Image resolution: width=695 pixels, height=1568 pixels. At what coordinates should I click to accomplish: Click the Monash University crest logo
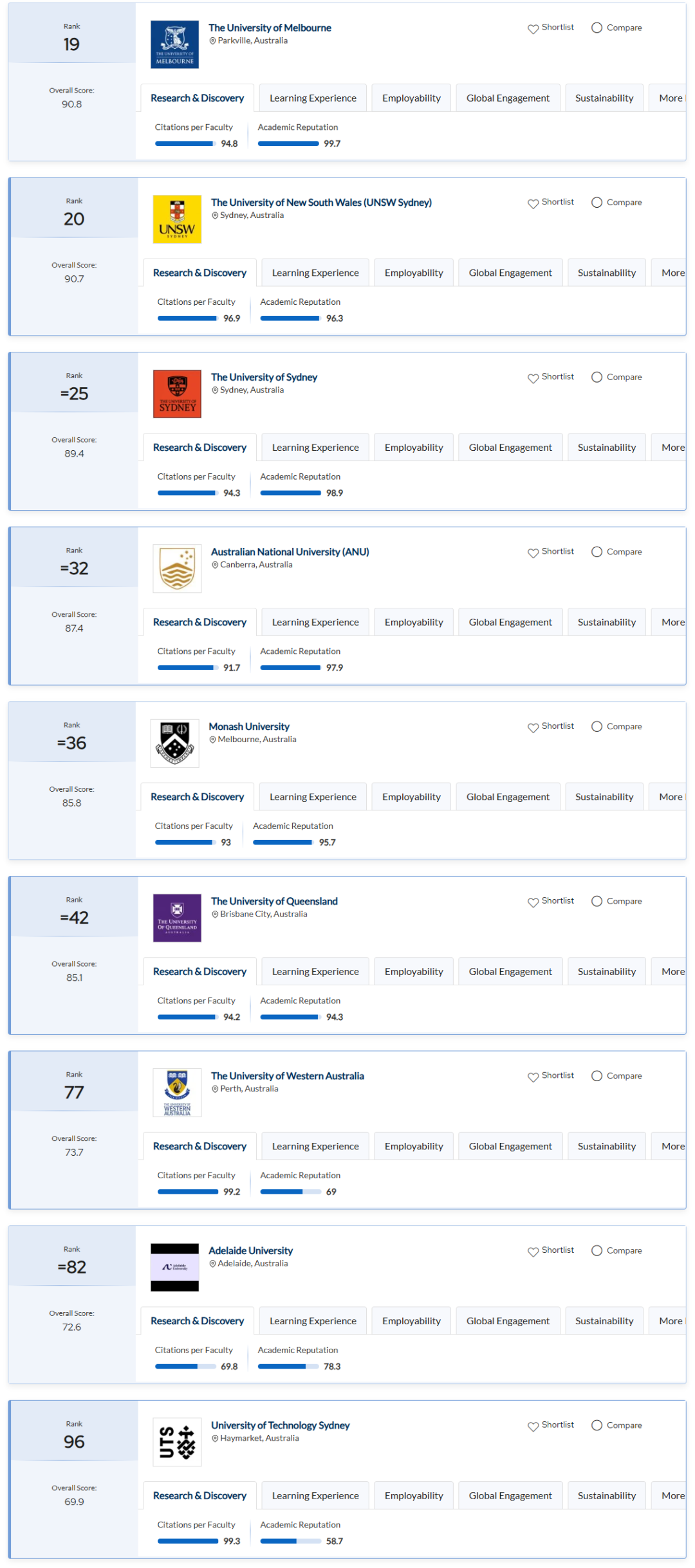[174, 743]
